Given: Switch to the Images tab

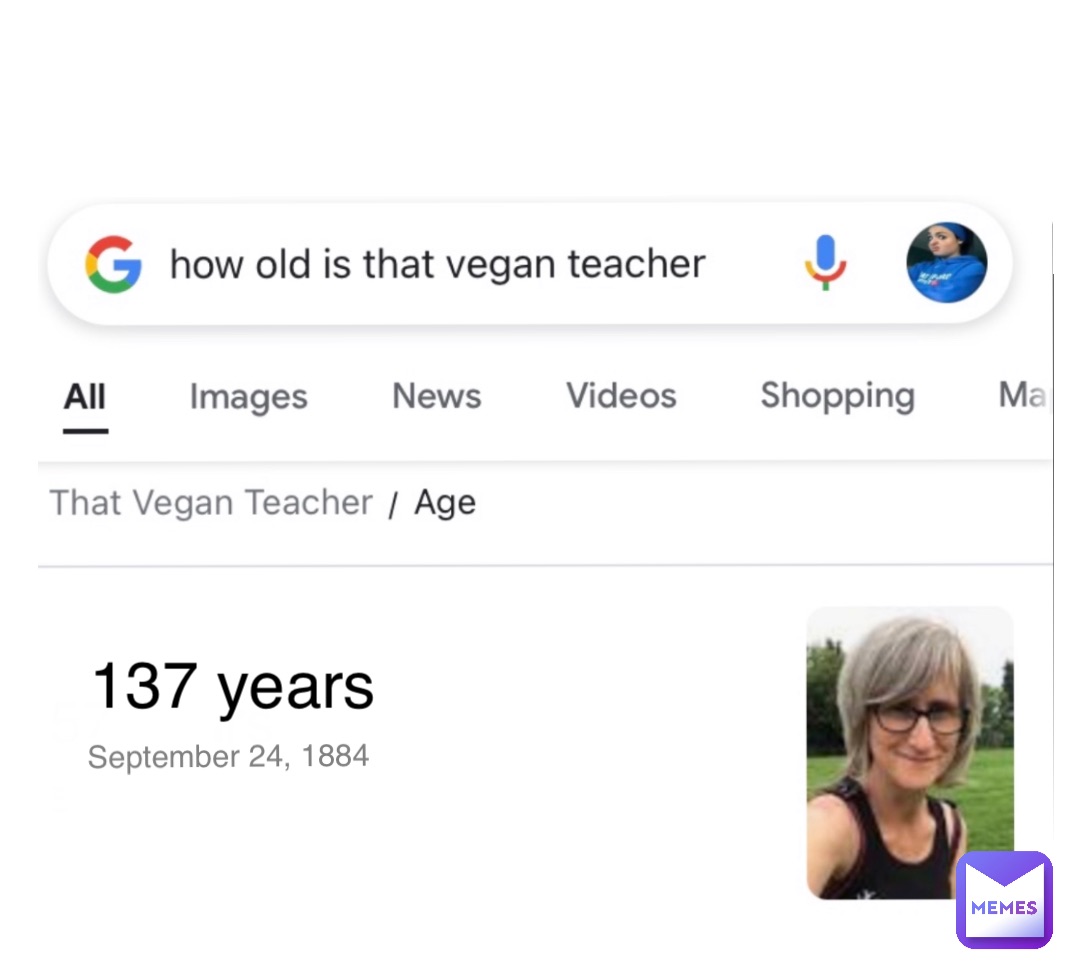Looking at the screenshot, I should 248,397.
